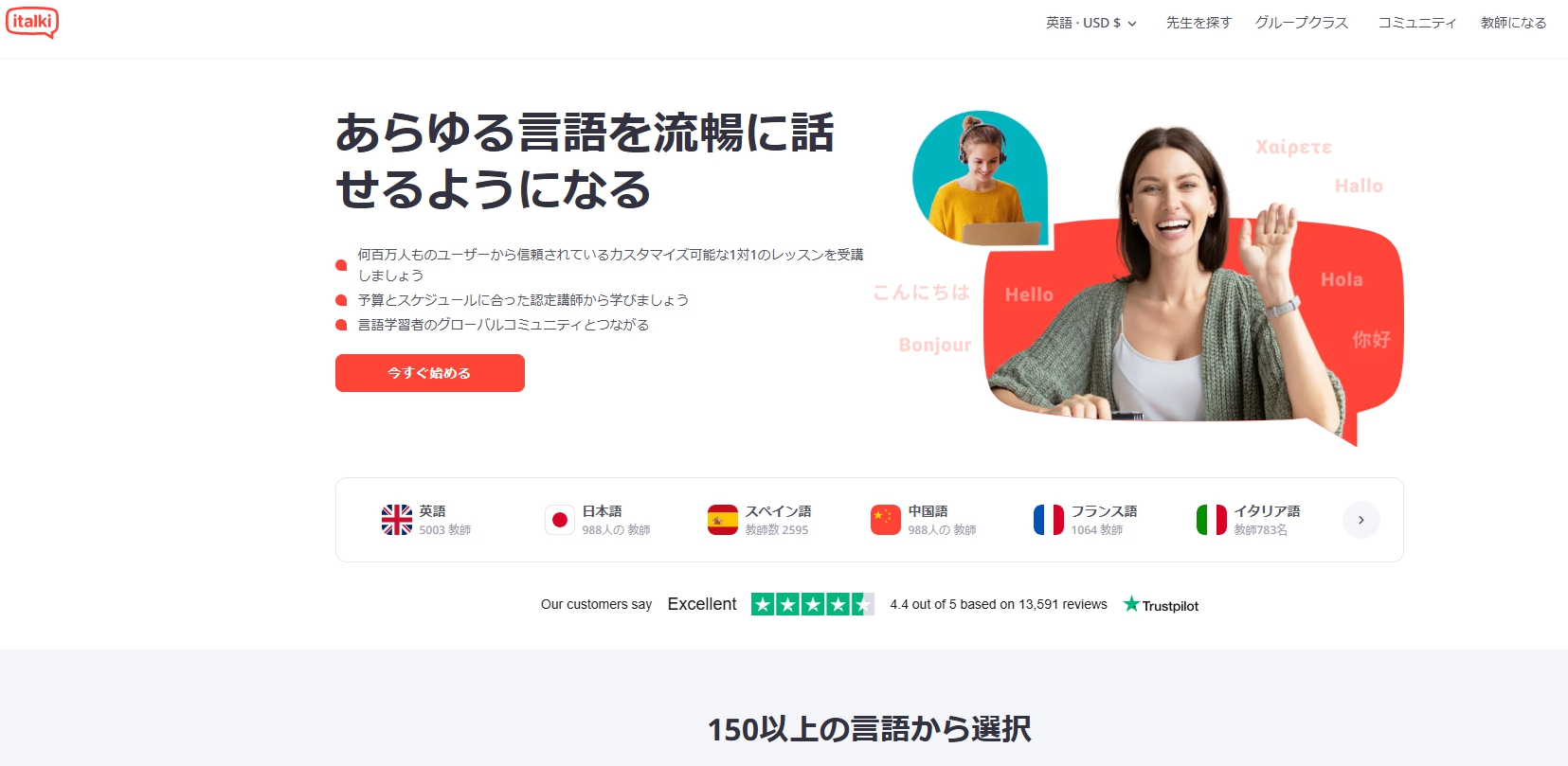Click the headset student photo thumbnail
This screenshot has width=1568, height=766.
981,179
